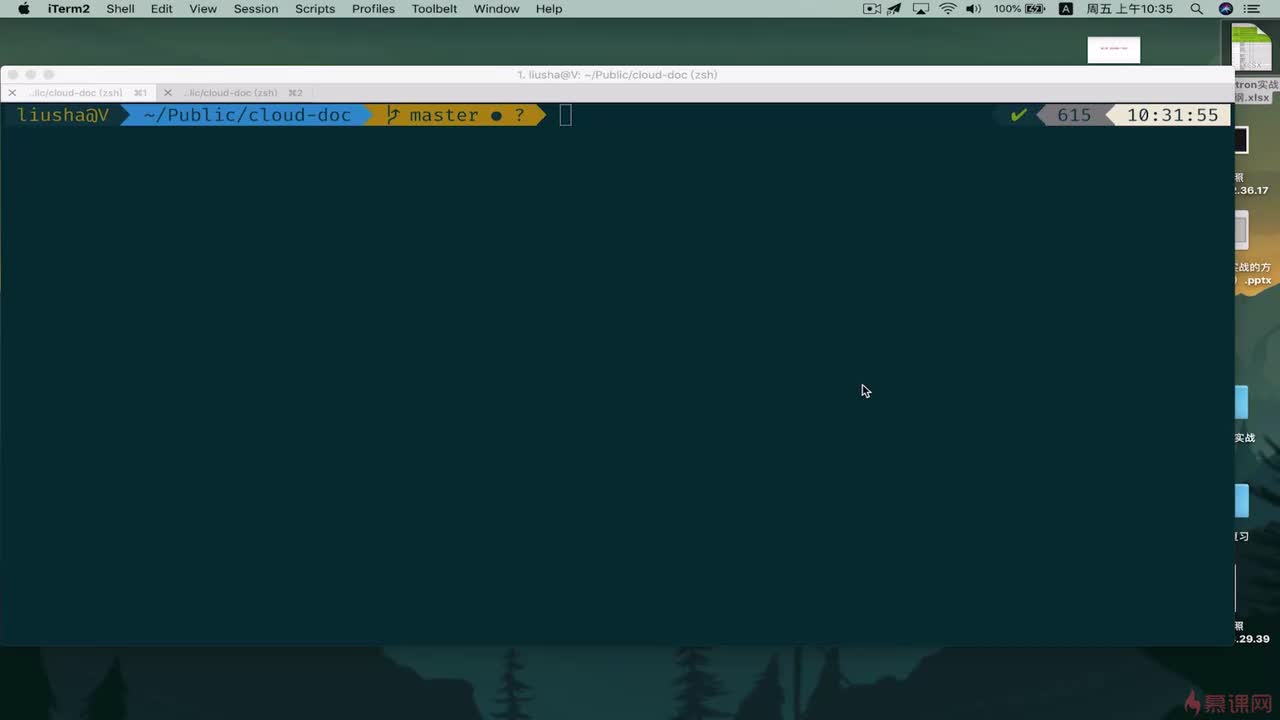Open the Session menu
This screenshot has height=720, width=1280.
click(256, 9)
